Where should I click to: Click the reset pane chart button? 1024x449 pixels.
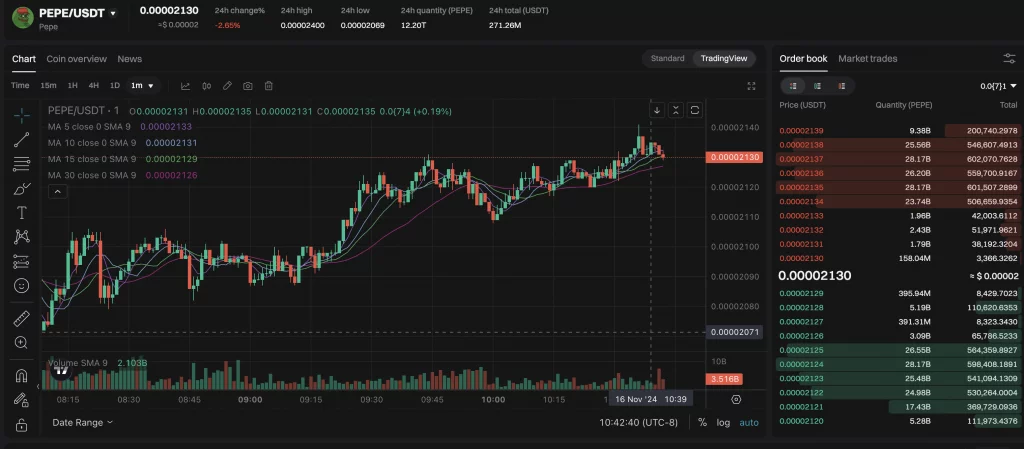point(695,110)
